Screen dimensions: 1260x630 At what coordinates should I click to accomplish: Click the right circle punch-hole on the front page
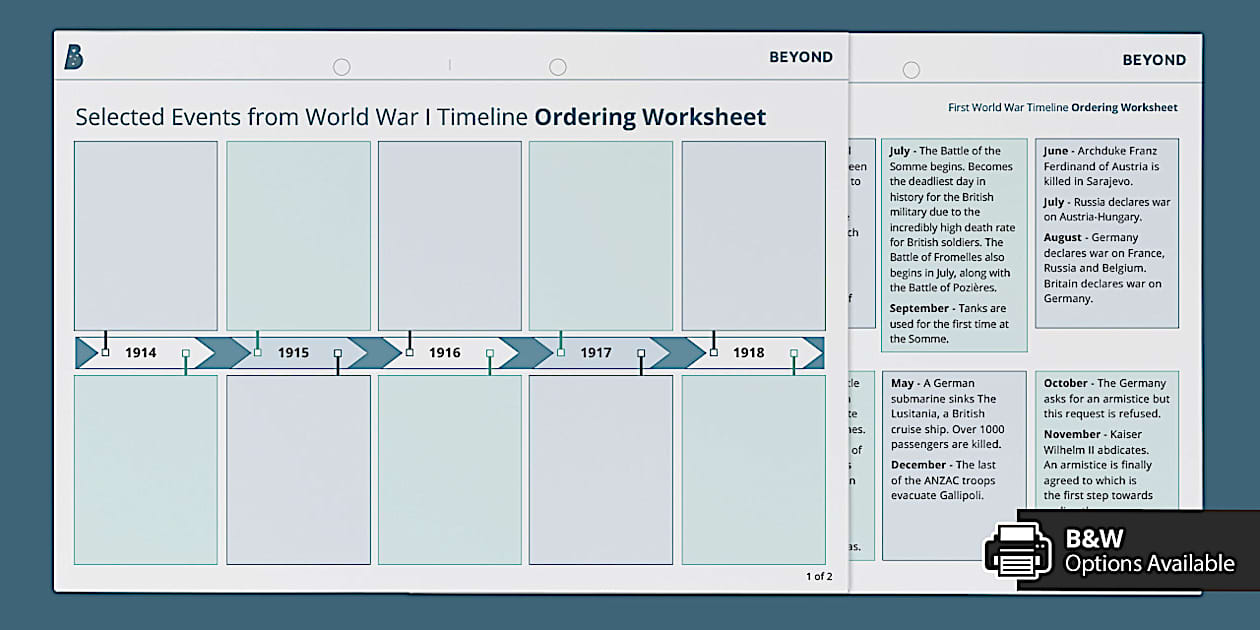(x=558, y=67)
